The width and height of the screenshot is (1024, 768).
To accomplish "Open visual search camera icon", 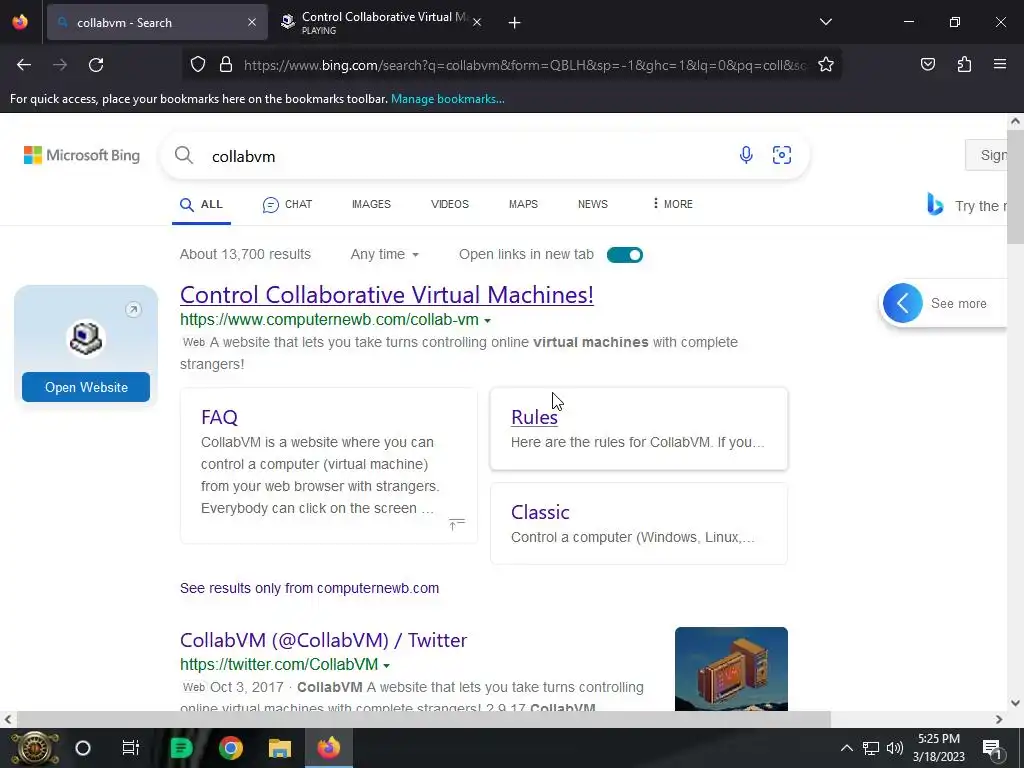I will 782,155.
